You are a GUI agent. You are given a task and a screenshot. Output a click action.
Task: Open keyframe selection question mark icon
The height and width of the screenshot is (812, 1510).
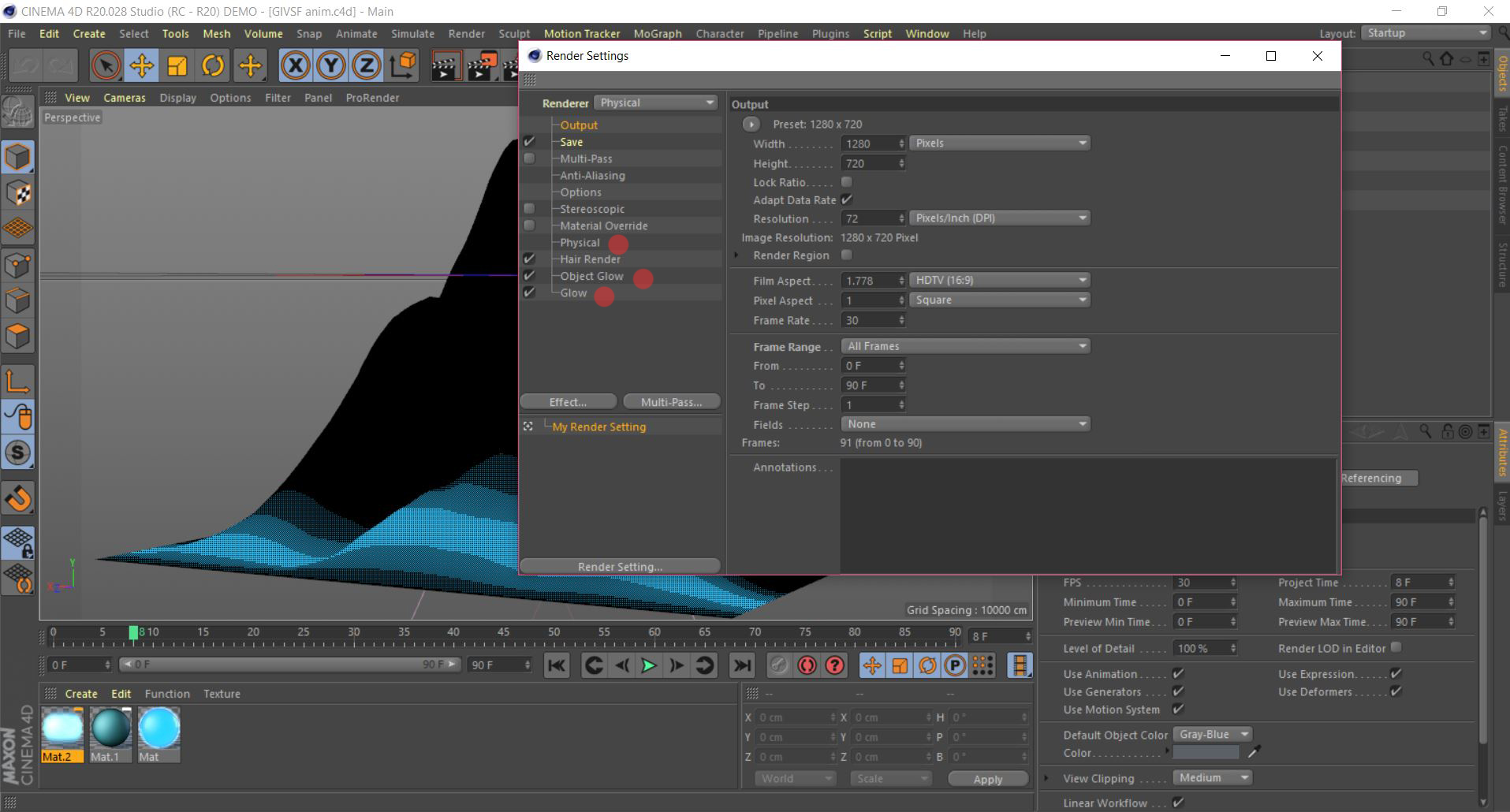pyautogui.click(x=834, y=665)
